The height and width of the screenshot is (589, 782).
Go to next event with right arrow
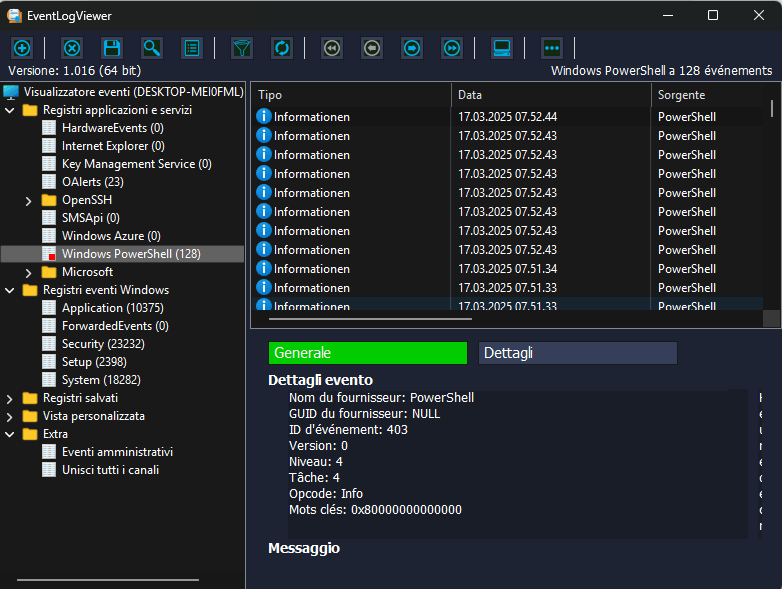pos(412,48)
